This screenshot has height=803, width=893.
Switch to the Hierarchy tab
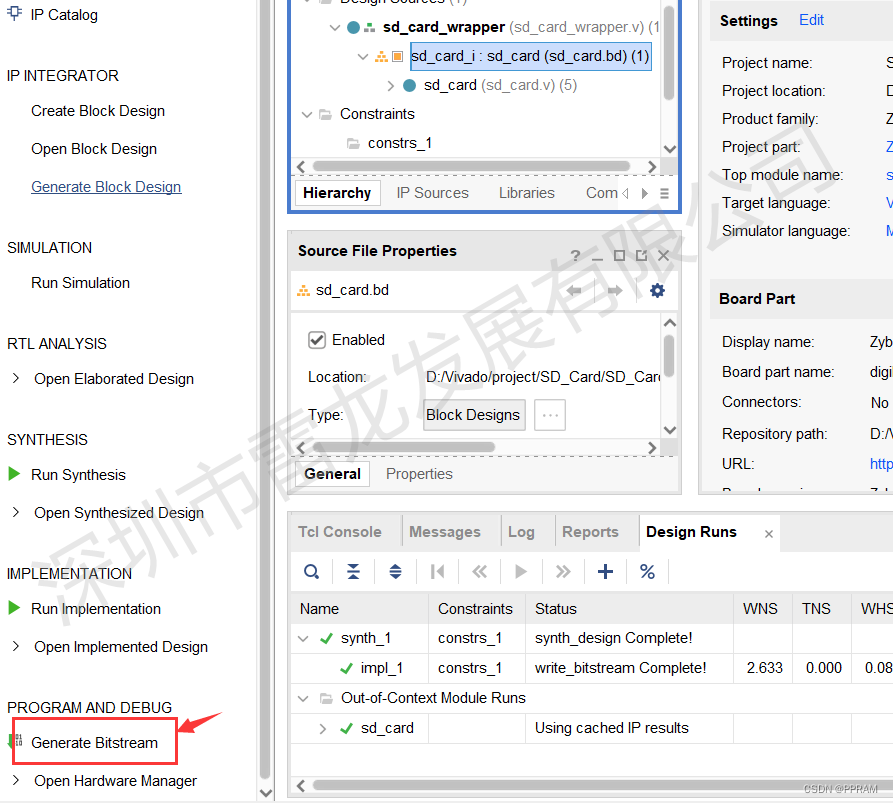click(337, 193)
